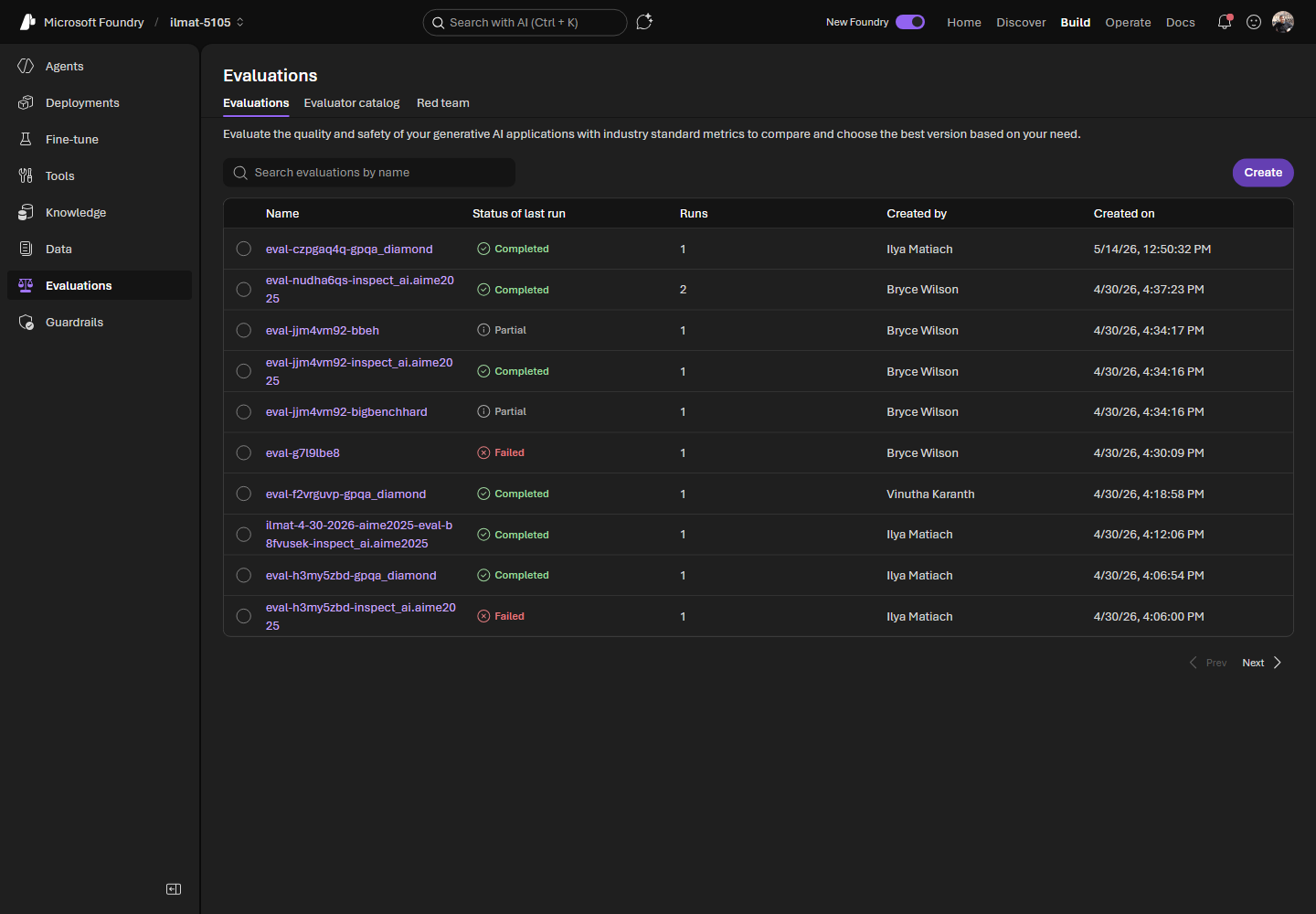Open the Docs top navigation item
The height and width of the screenshot is (914, 1316).
click(1181, 22)
